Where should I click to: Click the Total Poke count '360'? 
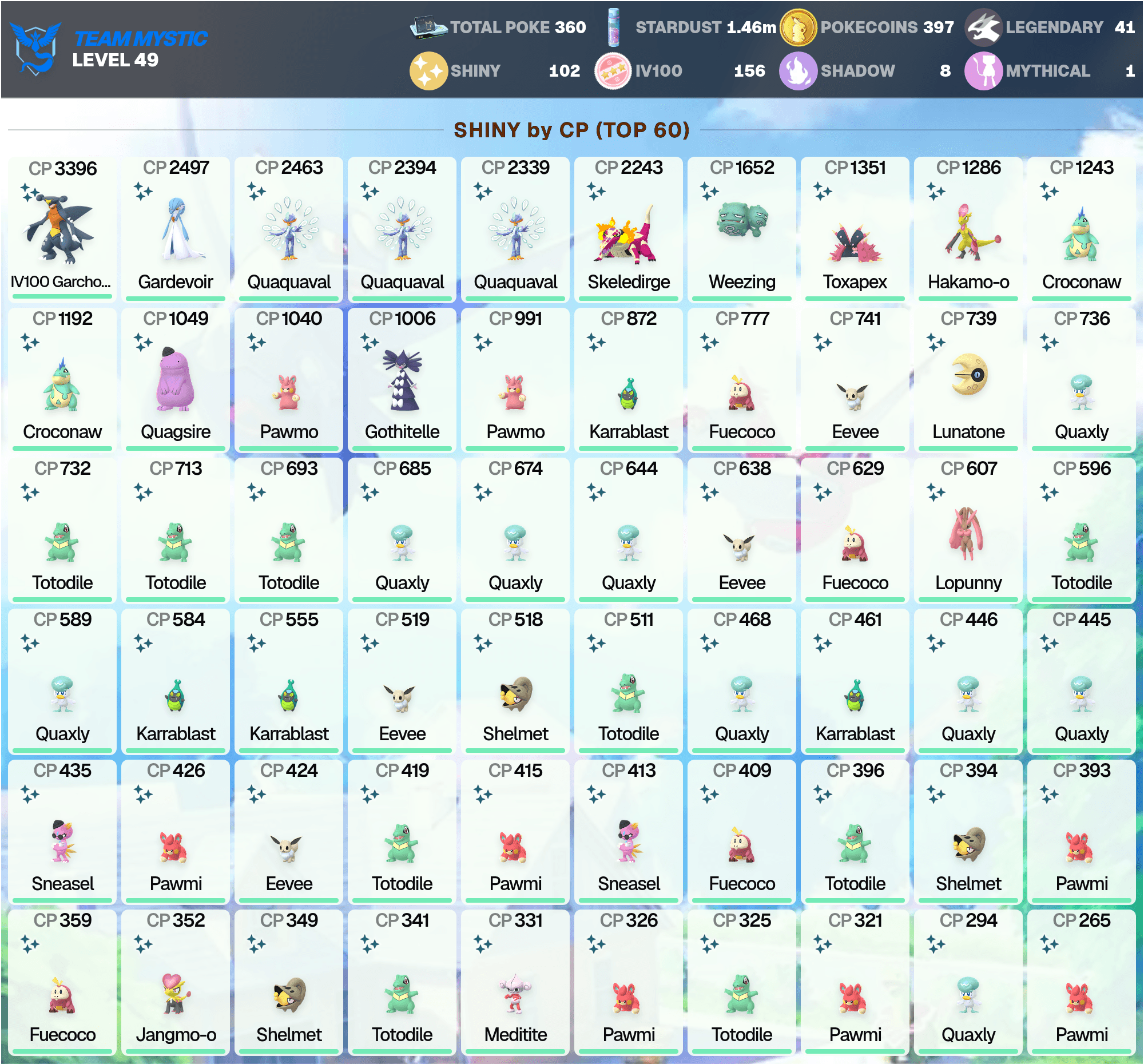570,27
